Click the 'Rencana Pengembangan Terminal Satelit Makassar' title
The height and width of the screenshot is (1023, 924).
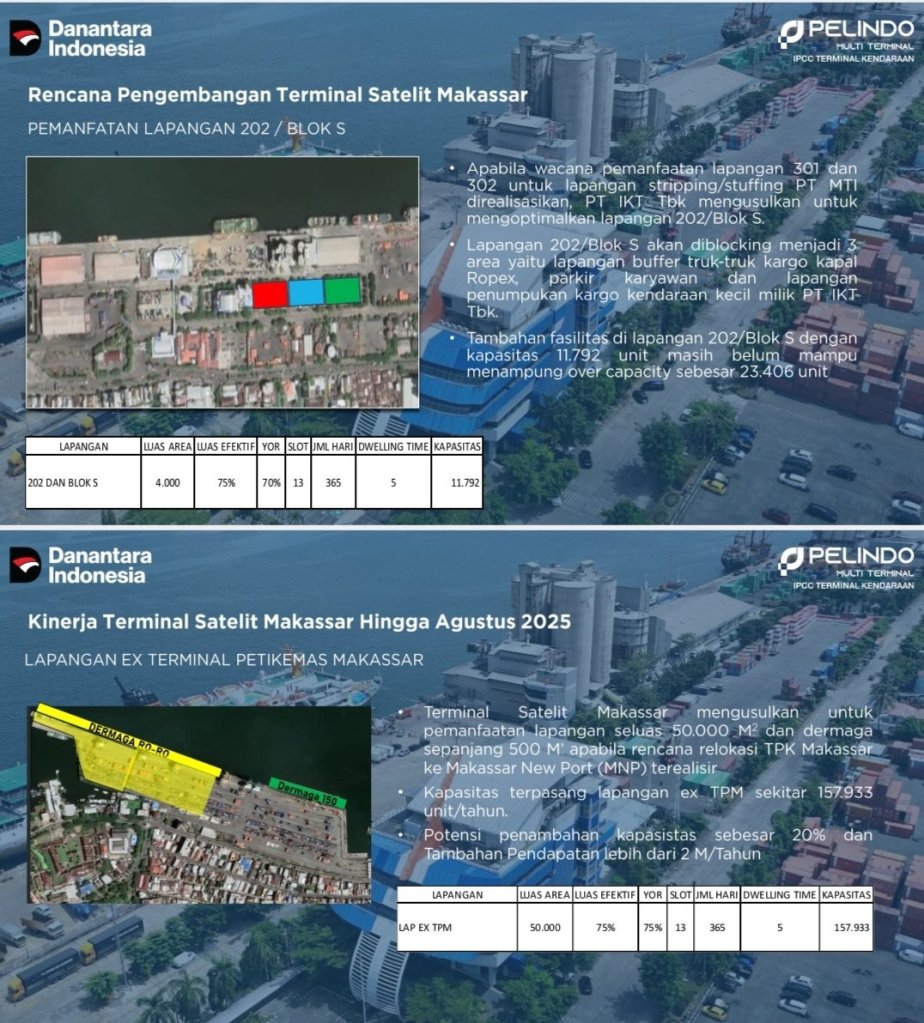pyautogui.click(x=277, y=96)
